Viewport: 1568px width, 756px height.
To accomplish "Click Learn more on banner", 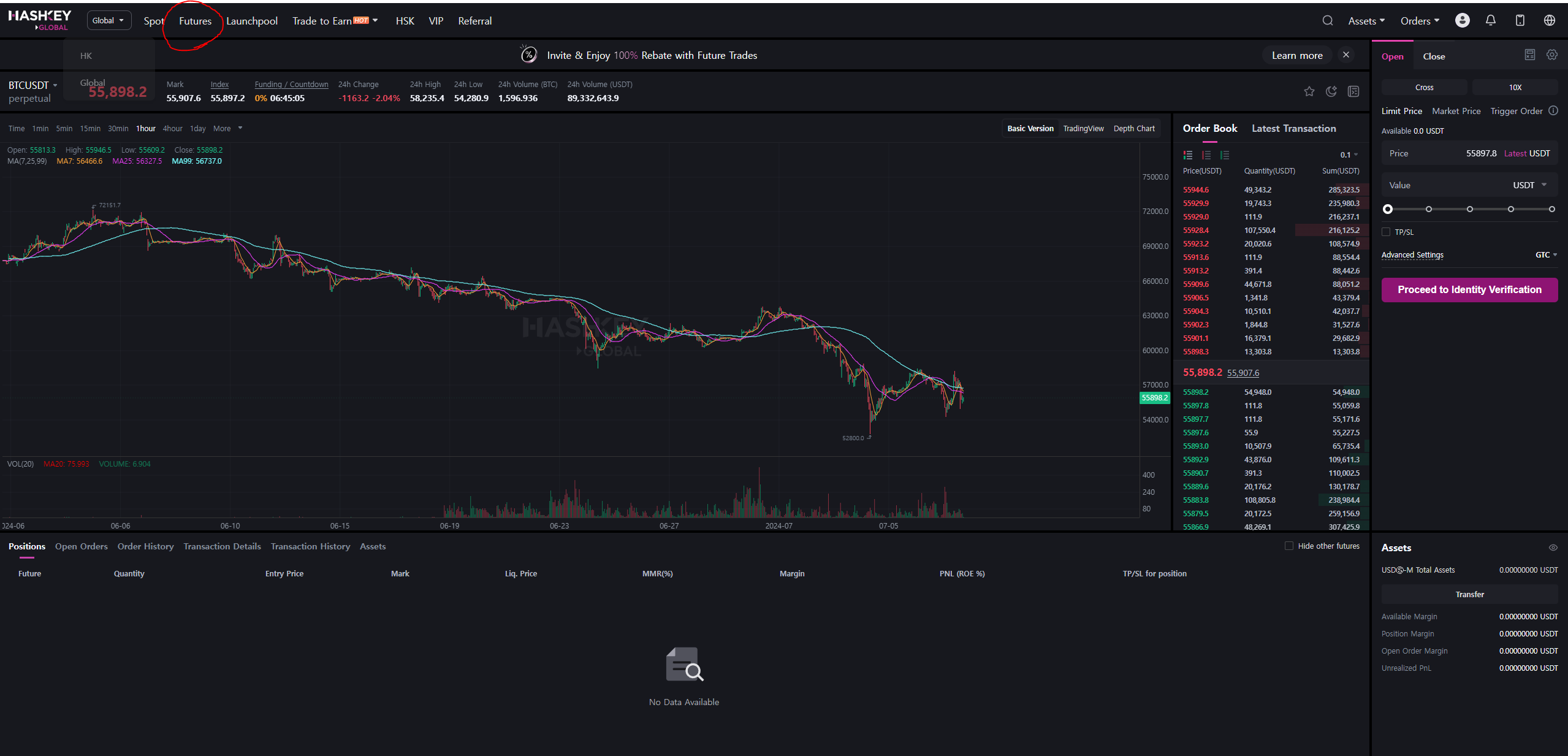I will tap(1297, 55).
